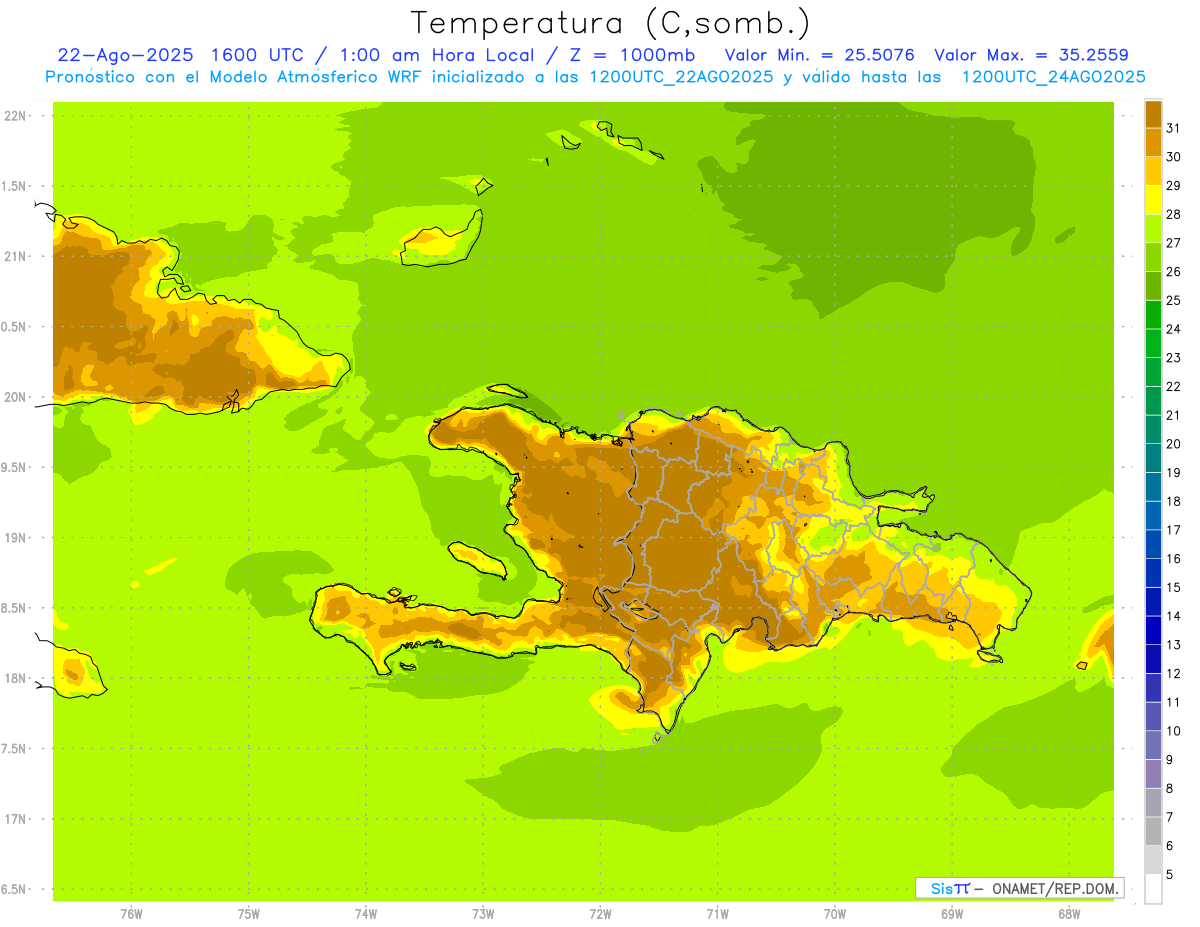This screenshot has width=1200, height=927.
Task: Select the date '22-Ago-2025' in the header
Action: 125,55
